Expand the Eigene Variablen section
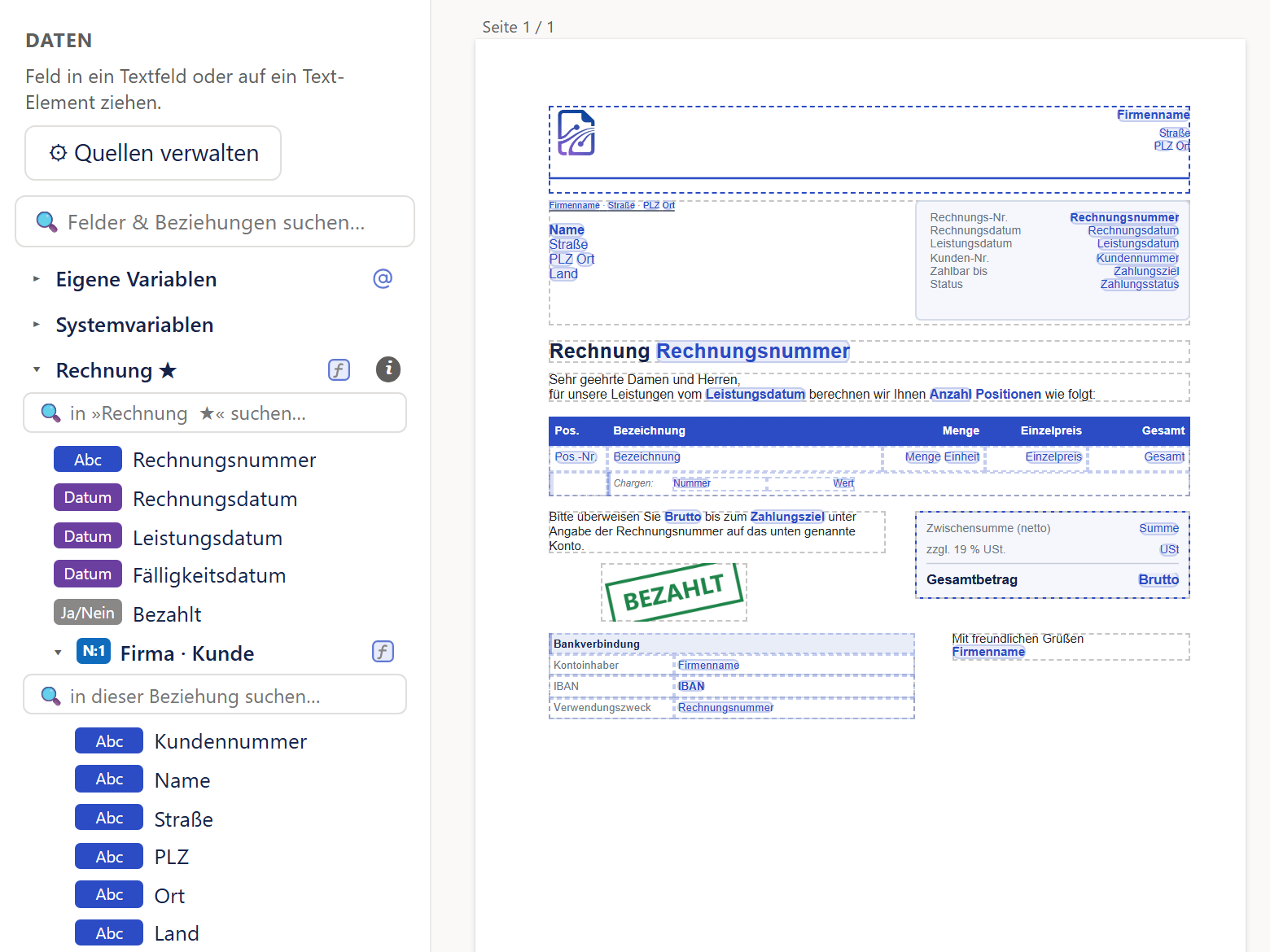1270x952 pixels. point(37,279)
